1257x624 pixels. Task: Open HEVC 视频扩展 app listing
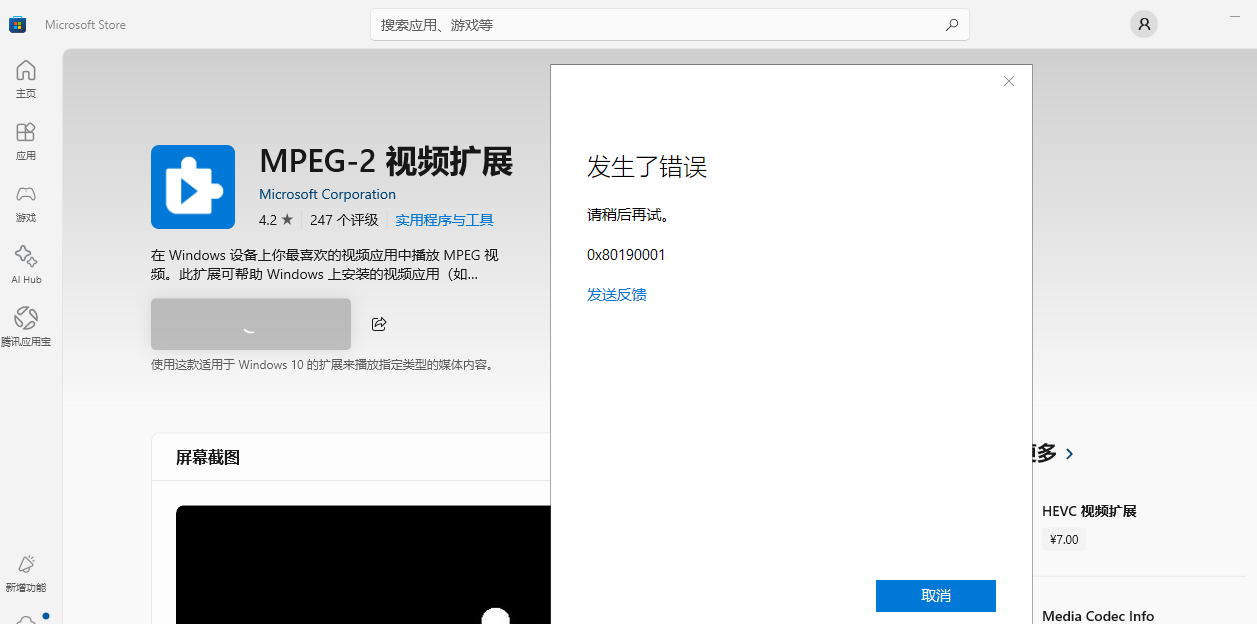click(1089, 511)
